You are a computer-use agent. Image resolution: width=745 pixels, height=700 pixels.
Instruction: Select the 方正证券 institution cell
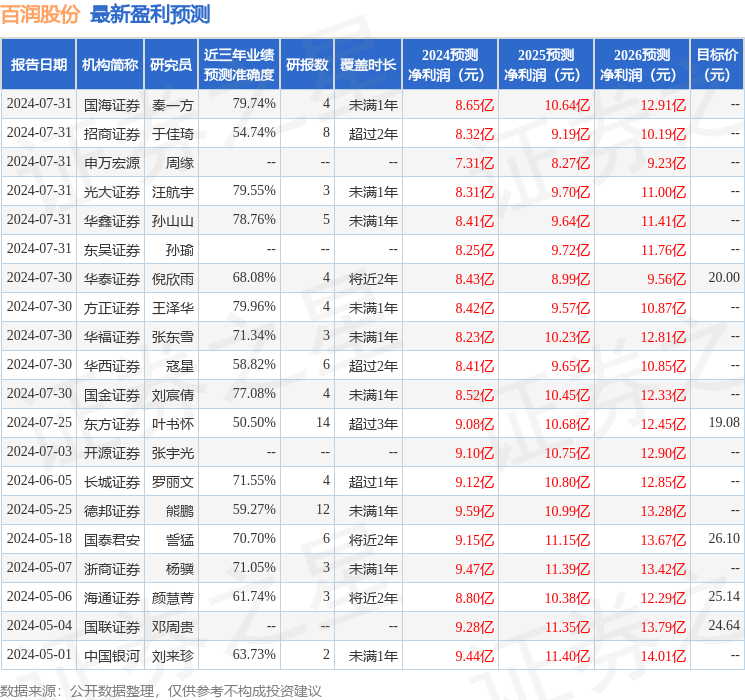pyautogui.click(x=112, y=308)
